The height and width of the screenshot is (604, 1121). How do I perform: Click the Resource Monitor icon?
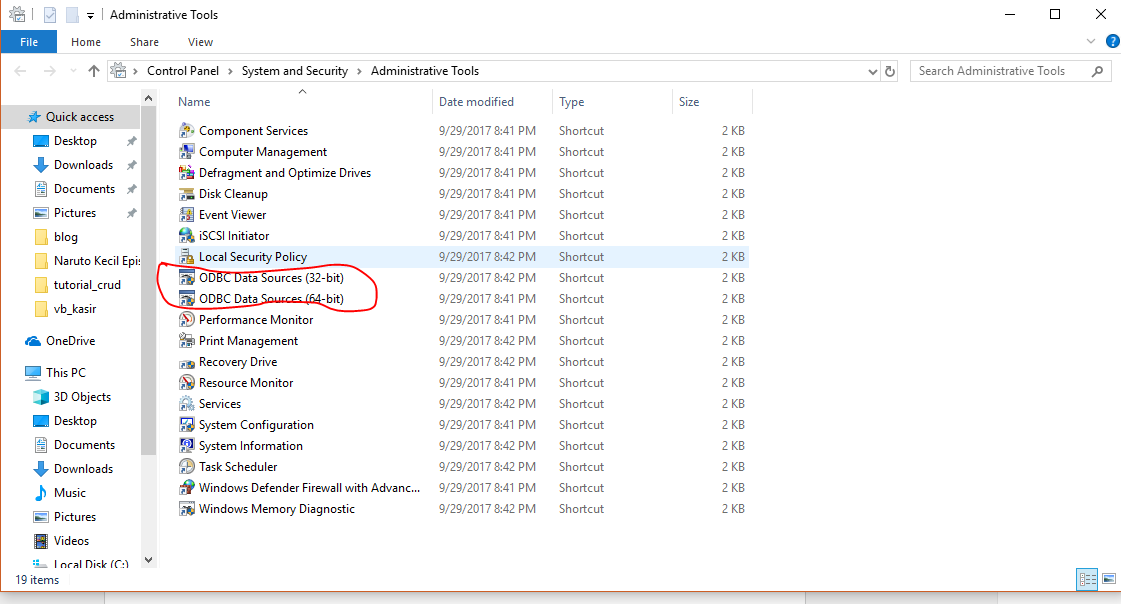(187, 382)
